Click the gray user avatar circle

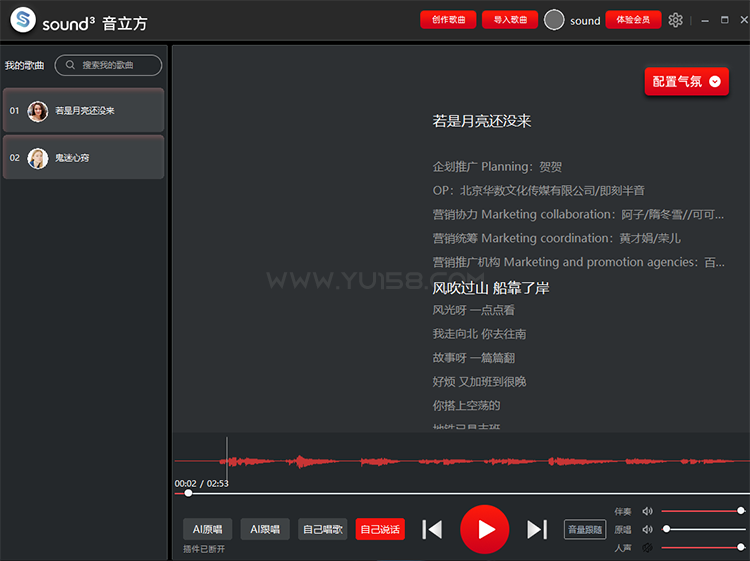click(x=554, y=20)
